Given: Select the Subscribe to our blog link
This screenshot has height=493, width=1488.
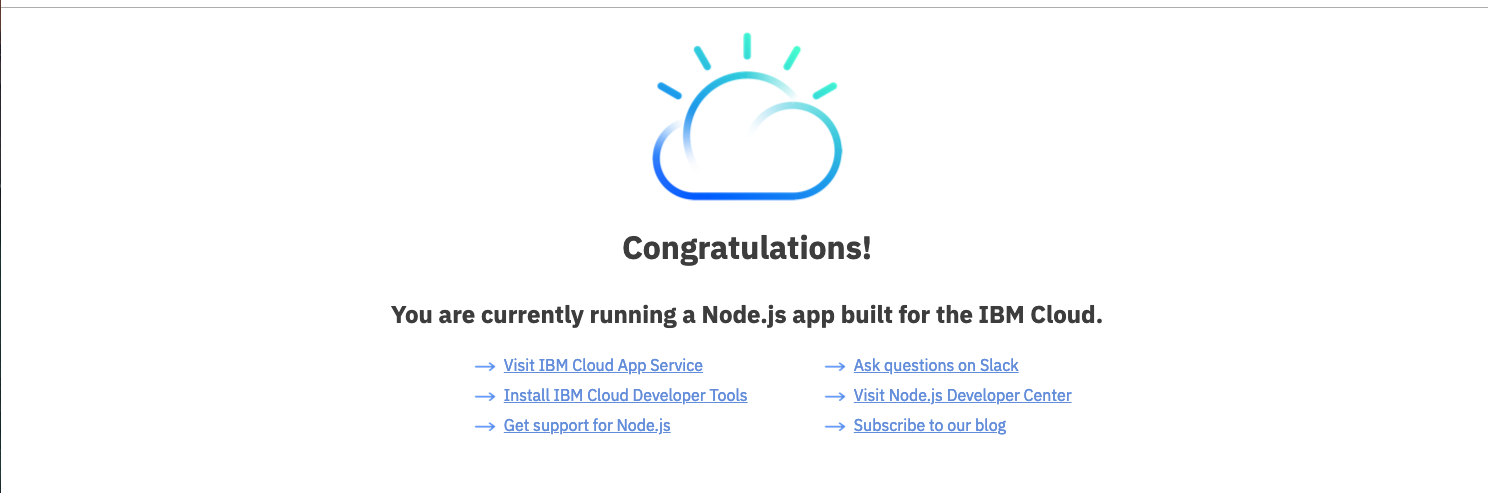Looking at the screenshot, I should point(930,426).
